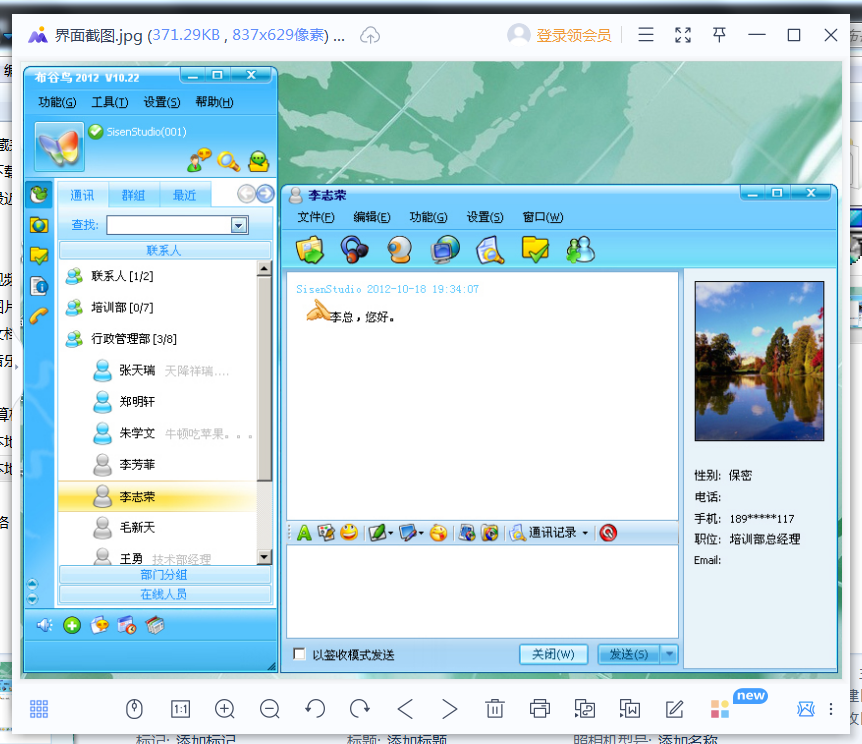
Task: Click the green online status check icon
Action: 96,131
